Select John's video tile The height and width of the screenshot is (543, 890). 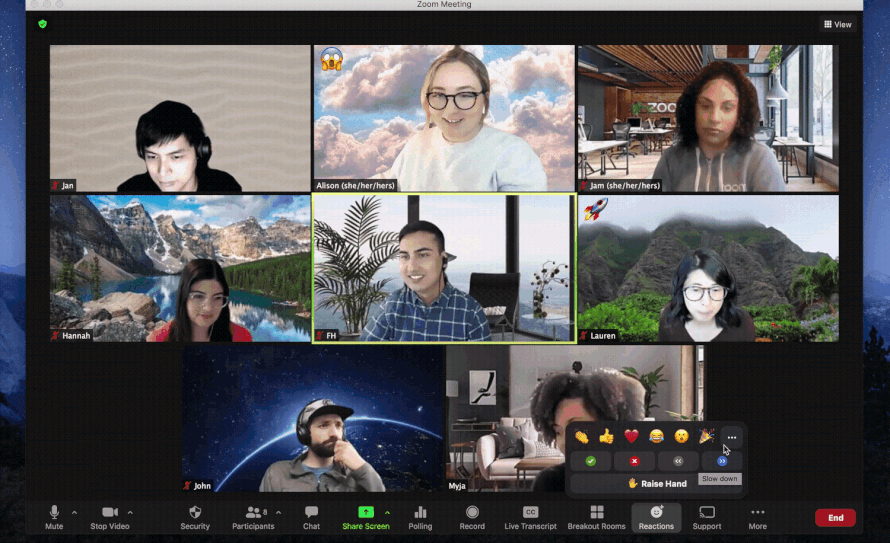tap(313, 419)
